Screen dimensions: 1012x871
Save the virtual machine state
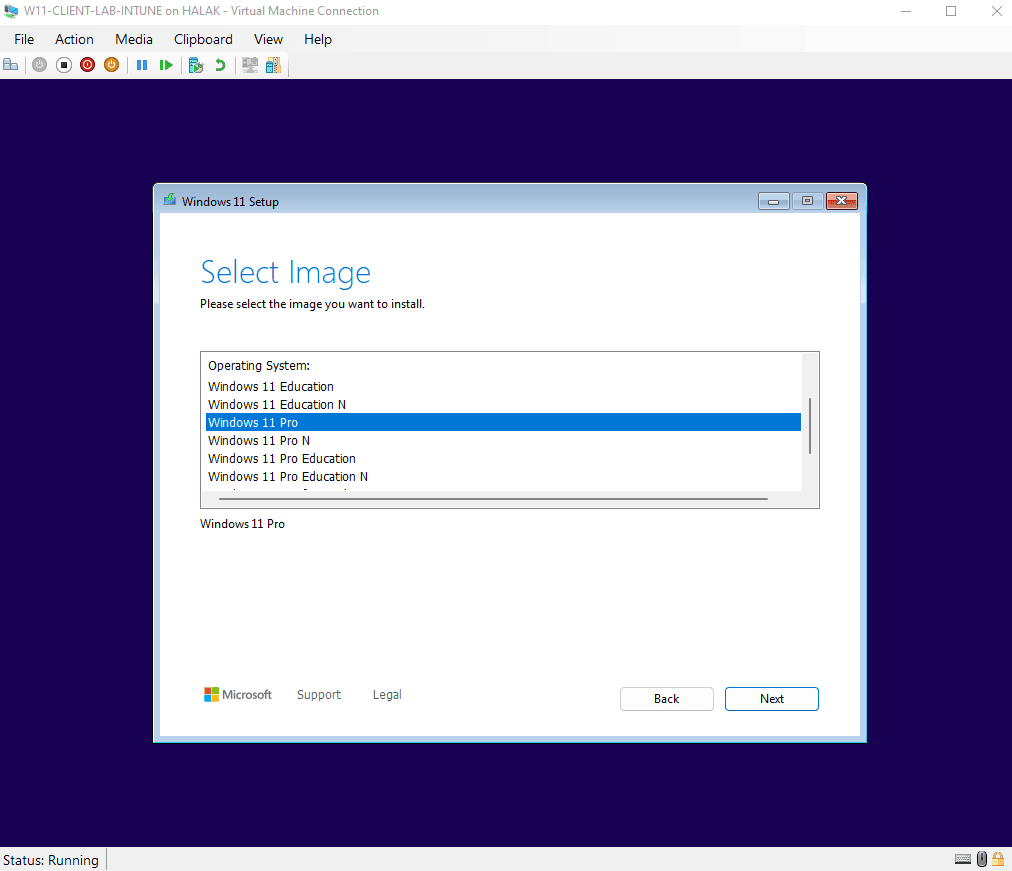[x=111, y=64]
